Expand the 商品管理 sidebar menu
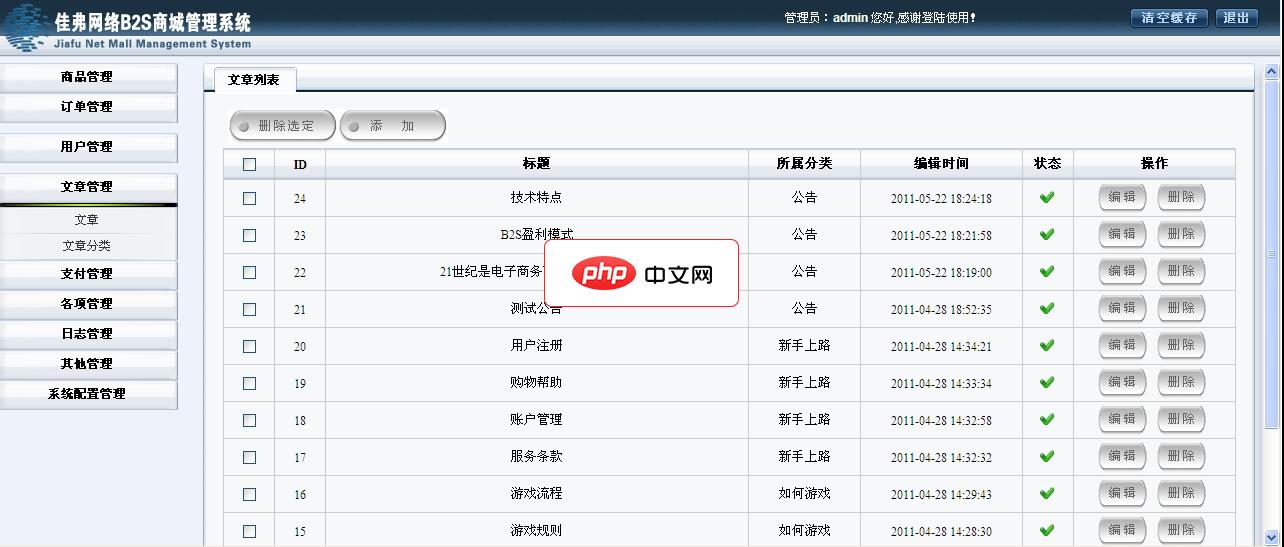This screenshot has width=1284, height=547. coord(88,77)
